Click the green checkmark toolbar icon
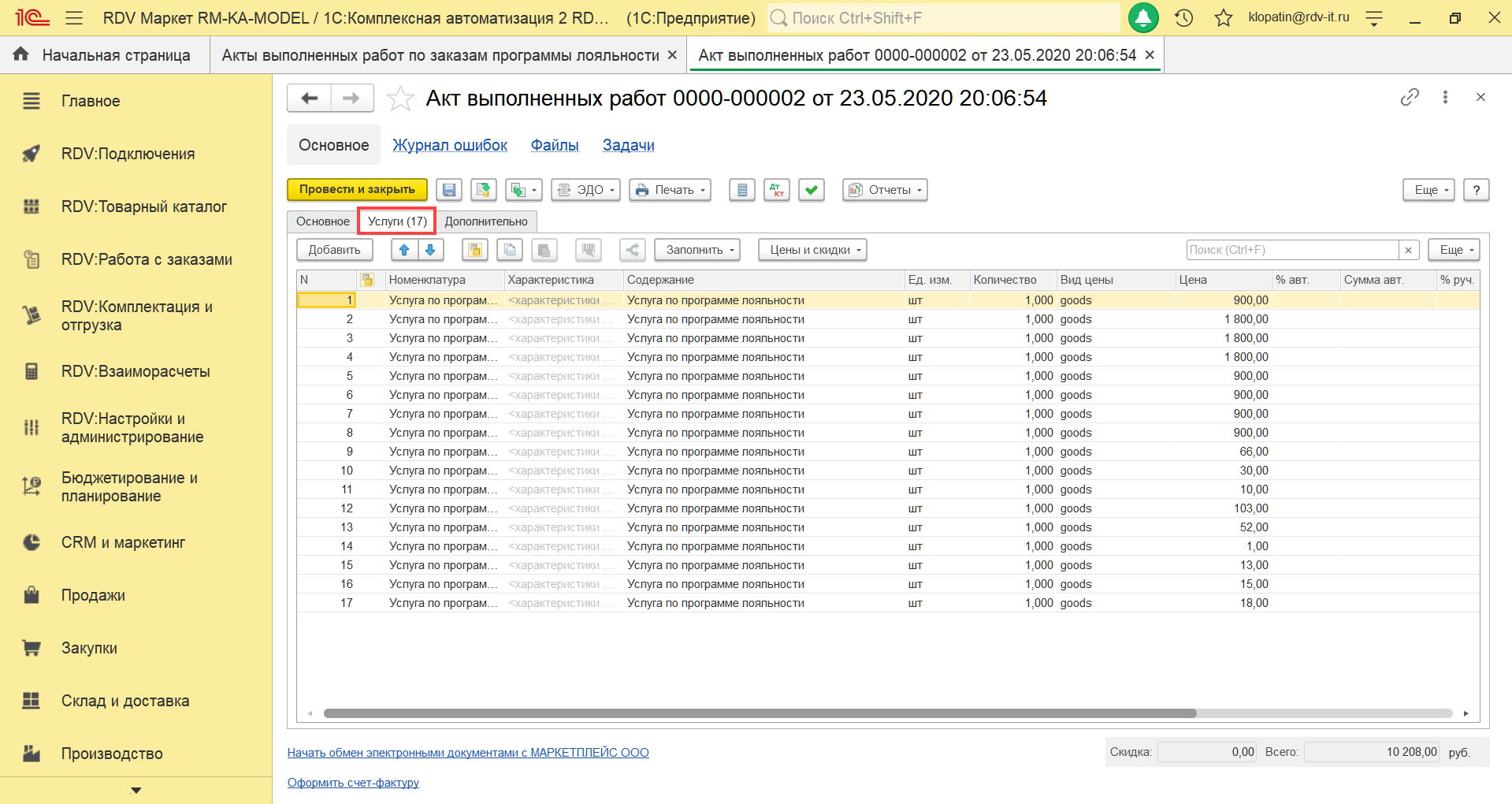 click(x=811, y=190)
